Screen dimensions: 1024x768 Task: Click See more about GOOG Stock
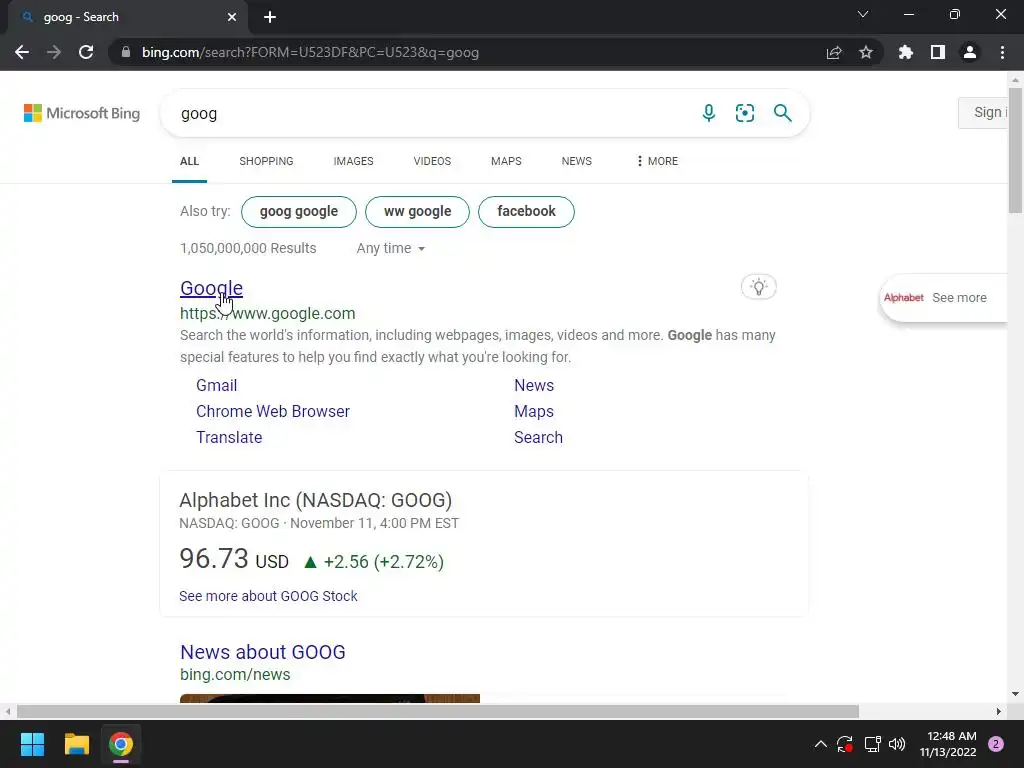coord(268,596)
